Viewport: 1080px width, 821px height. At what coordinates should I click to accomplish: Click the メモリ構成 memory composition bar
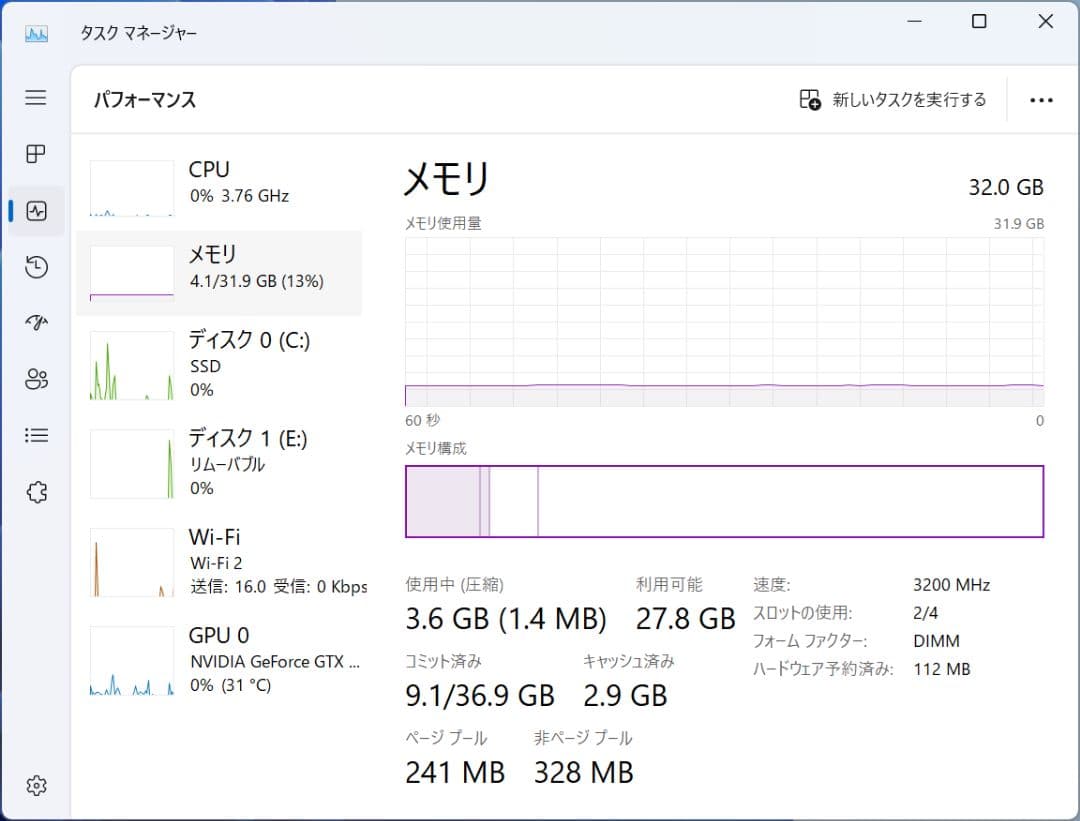724,501
